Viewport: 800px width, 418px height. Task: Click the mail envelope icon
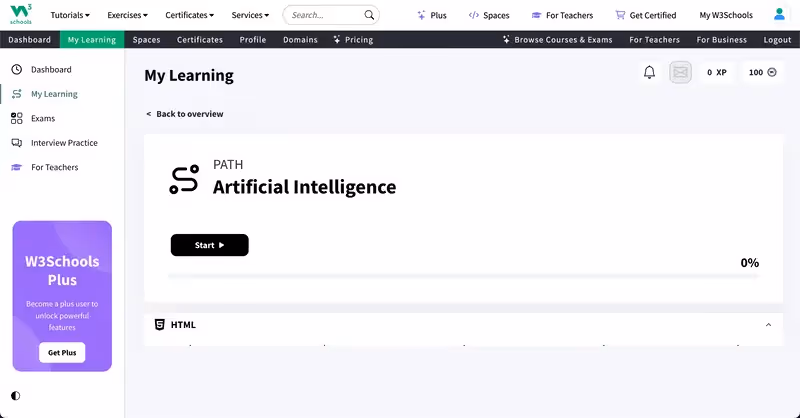coord(680,72)
